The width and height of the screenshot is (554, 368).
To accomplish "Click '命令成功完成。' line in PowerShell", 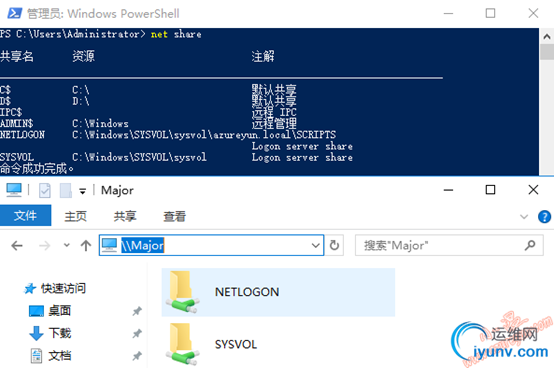I will (x=37, y=168).
